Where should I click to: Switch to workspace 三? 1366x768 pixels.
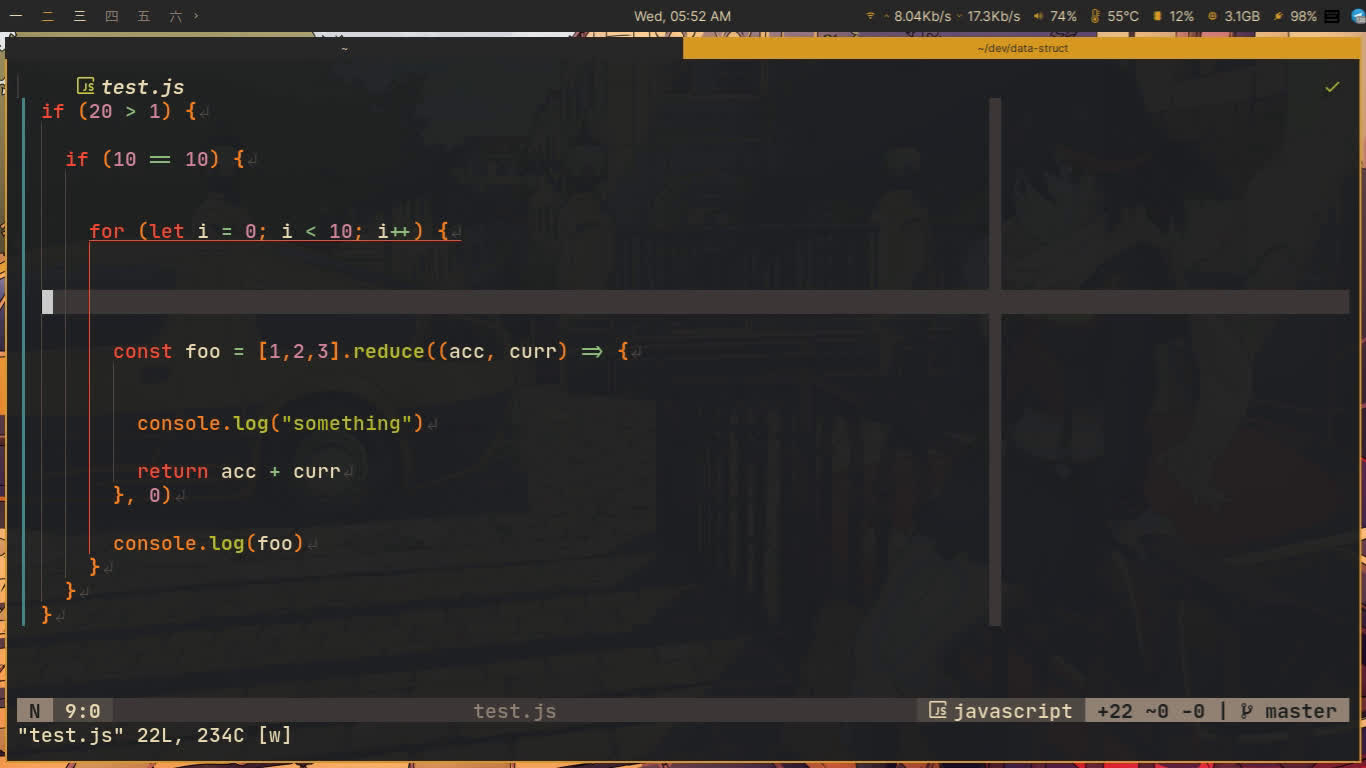(80, 16)
